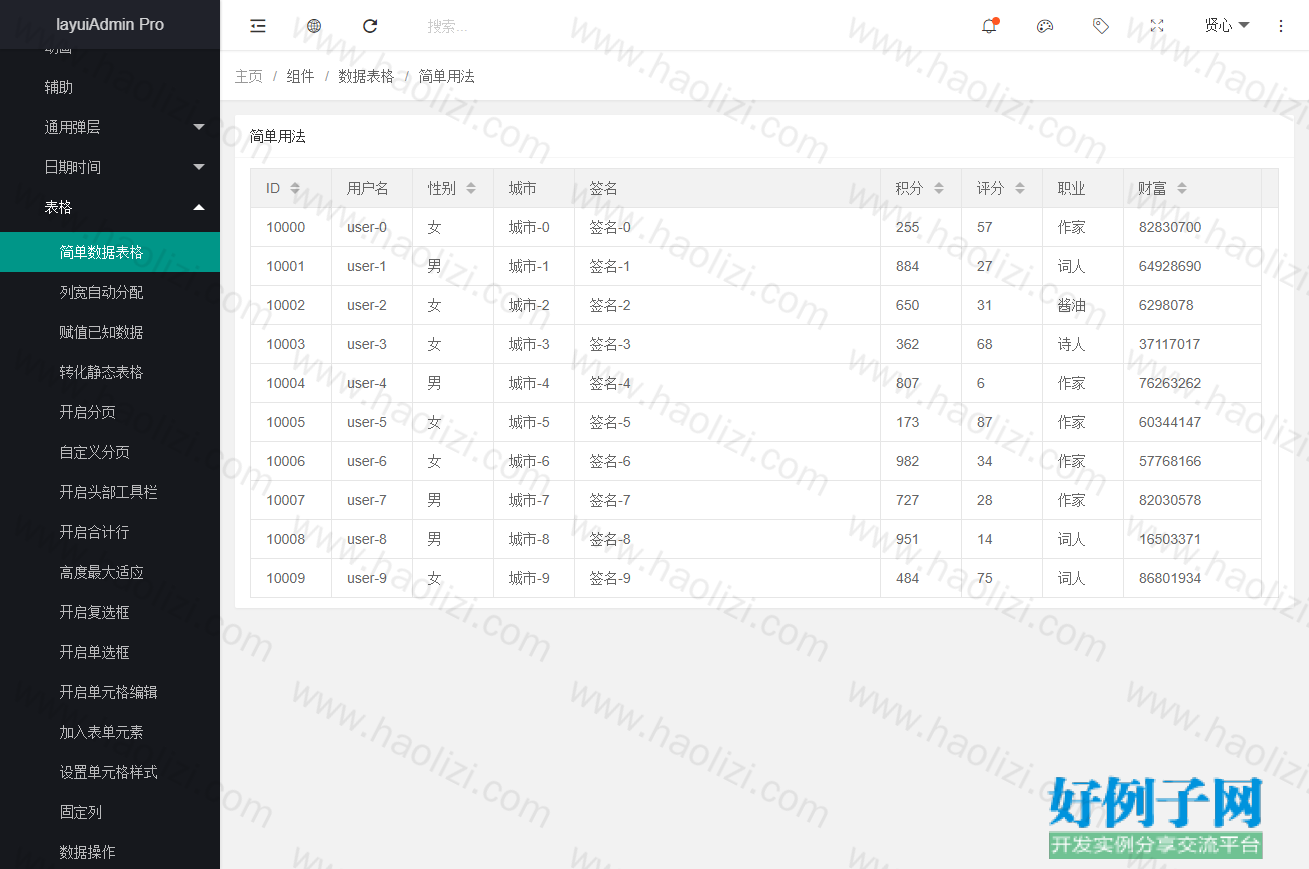Select the 财富 value 86801934
This screenshot has height=869, width=1309.
click(x=1192, y=578)
